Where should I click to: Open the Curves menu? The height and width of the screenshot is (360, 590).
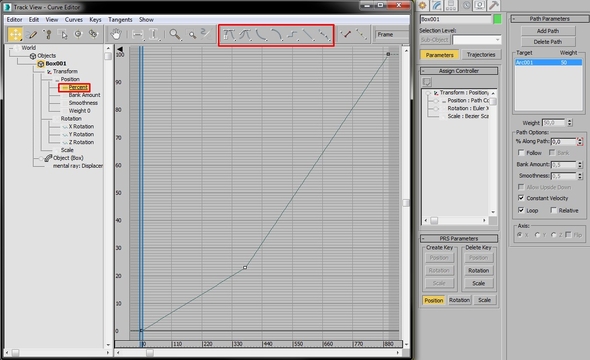pyautogui.click(x=73, y=20)
